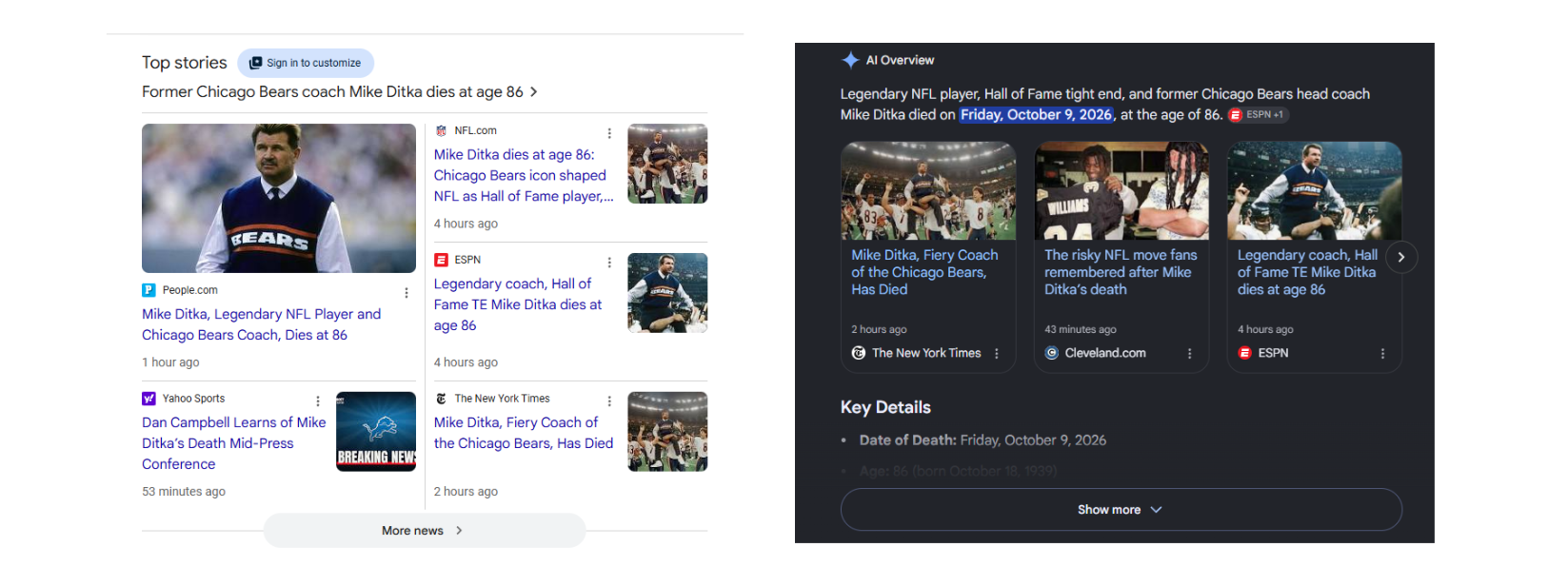This screenshot has height=586, width=1568.
Task: Click the More news button
Action: (x=425, y=531)
